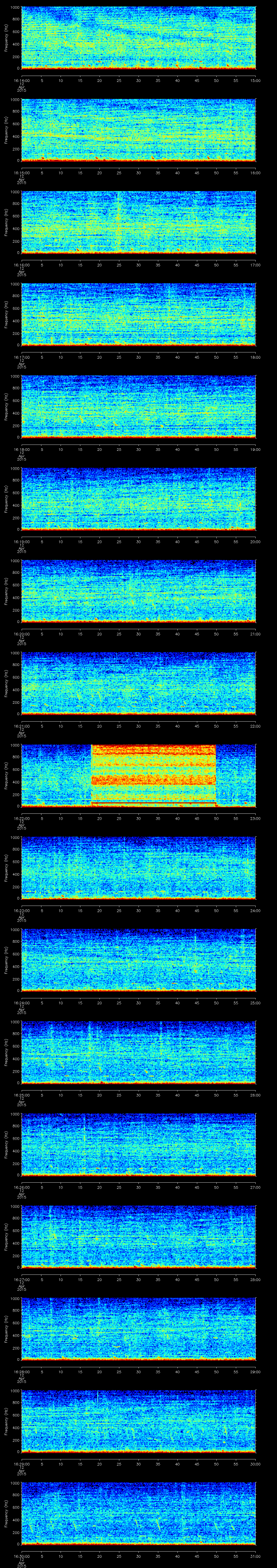Image resolution: width=277 pixels, height=1568 pixels.
Task: Click the 31:00 end time label
Action: point(255,1556)
